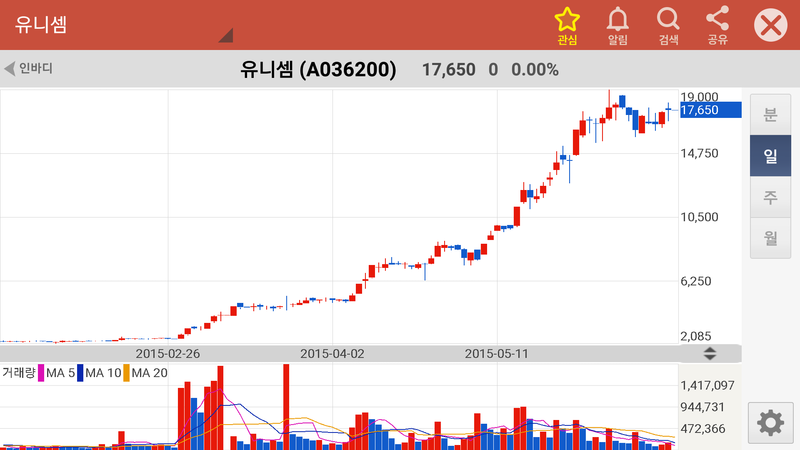
Task: Go back using the 인바디 arrow
Action: [28, 69]
